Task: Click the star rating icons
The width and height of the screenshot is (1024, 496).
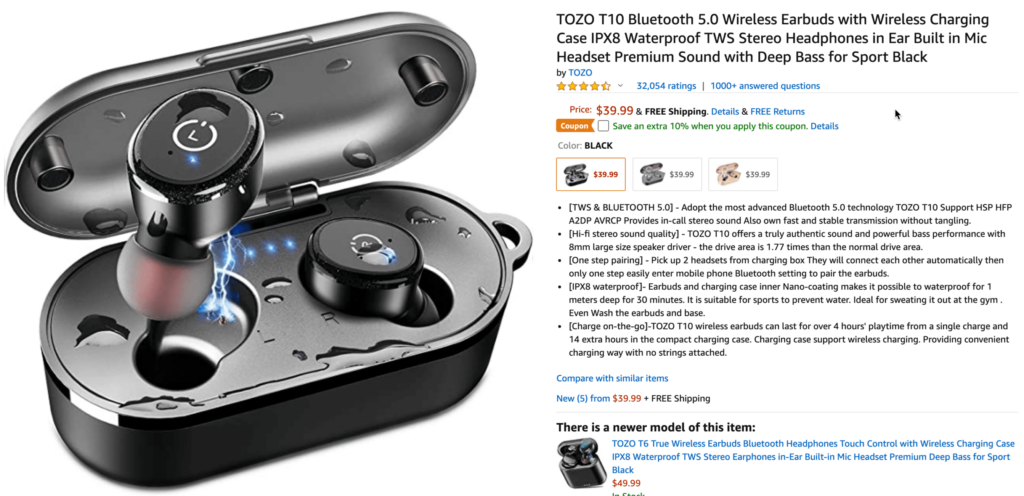Action: pyautogui.click(x=583, y=85)
